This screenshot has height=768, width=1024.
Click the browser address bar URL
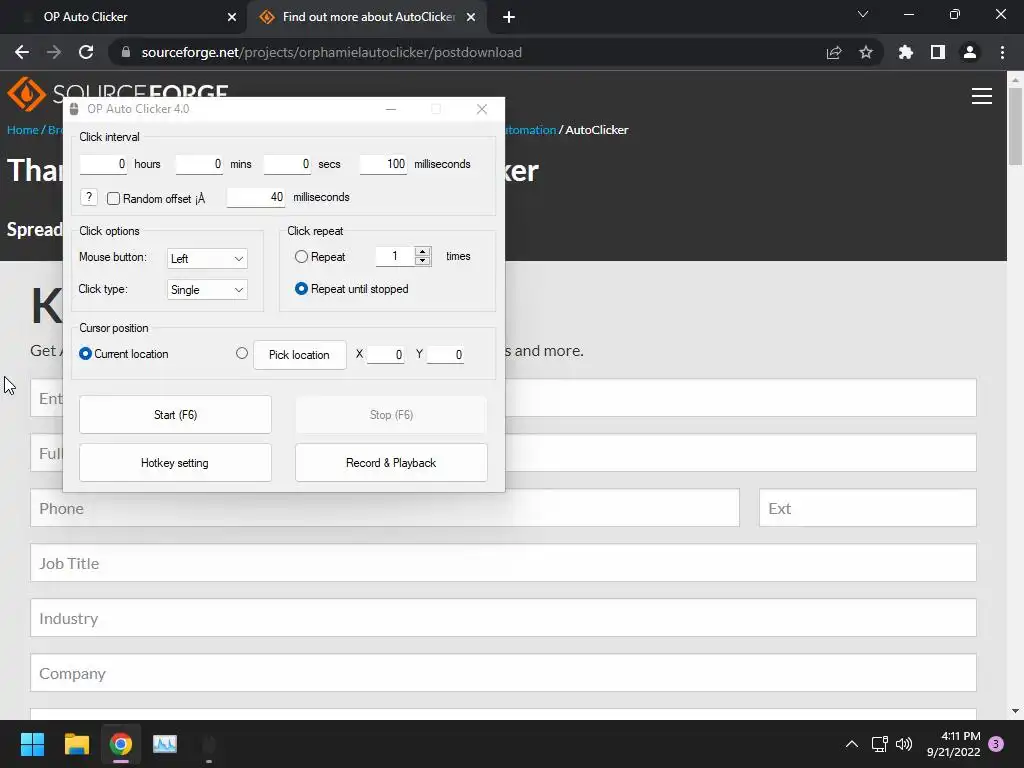[x=332, y=52]
